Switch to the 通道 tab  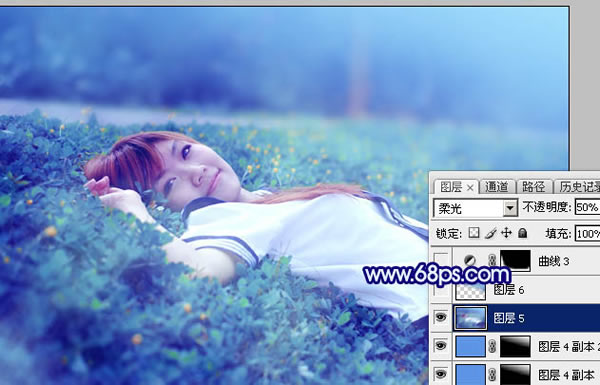pyautogui.click(x=497, y=187)
